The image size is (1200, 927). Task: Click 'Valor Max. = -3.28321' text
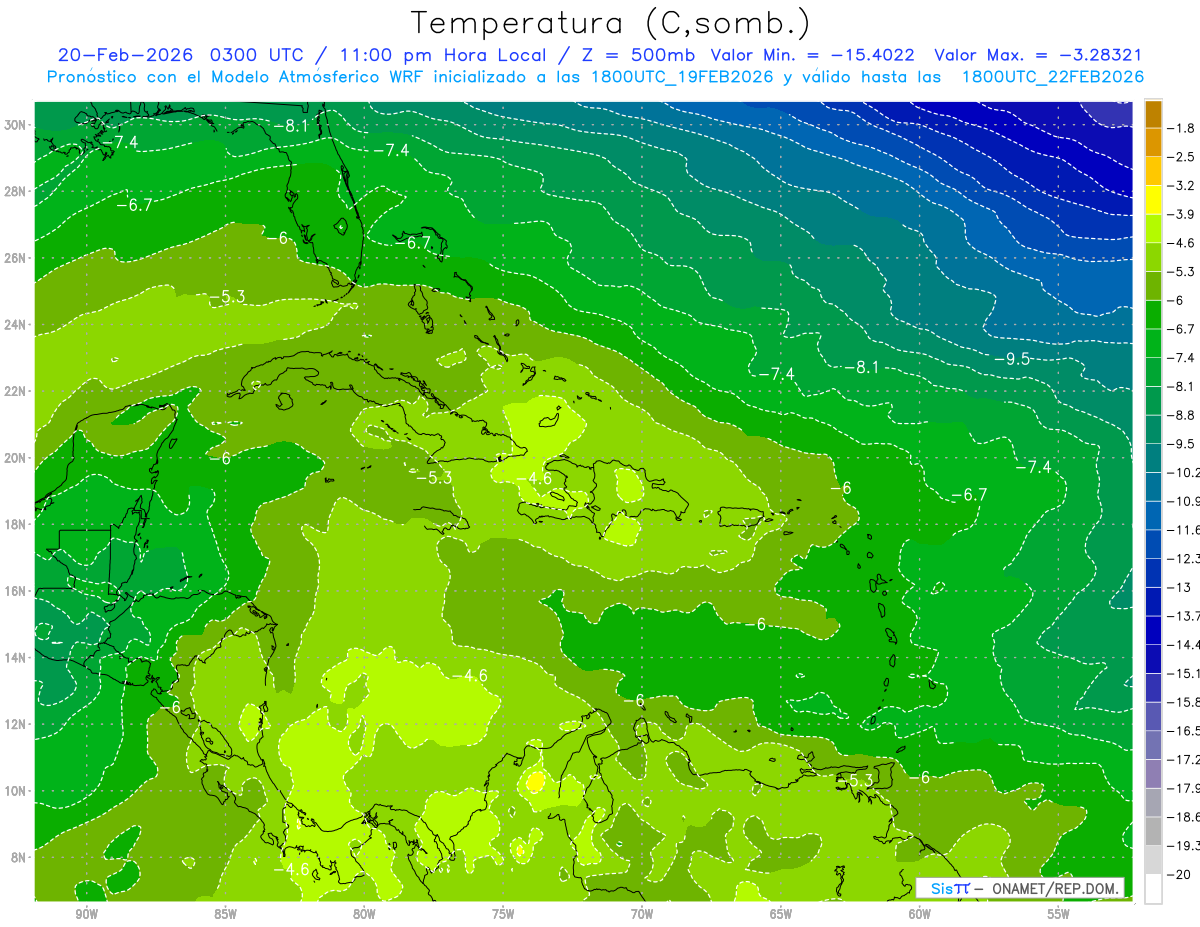click(1038, 56)
